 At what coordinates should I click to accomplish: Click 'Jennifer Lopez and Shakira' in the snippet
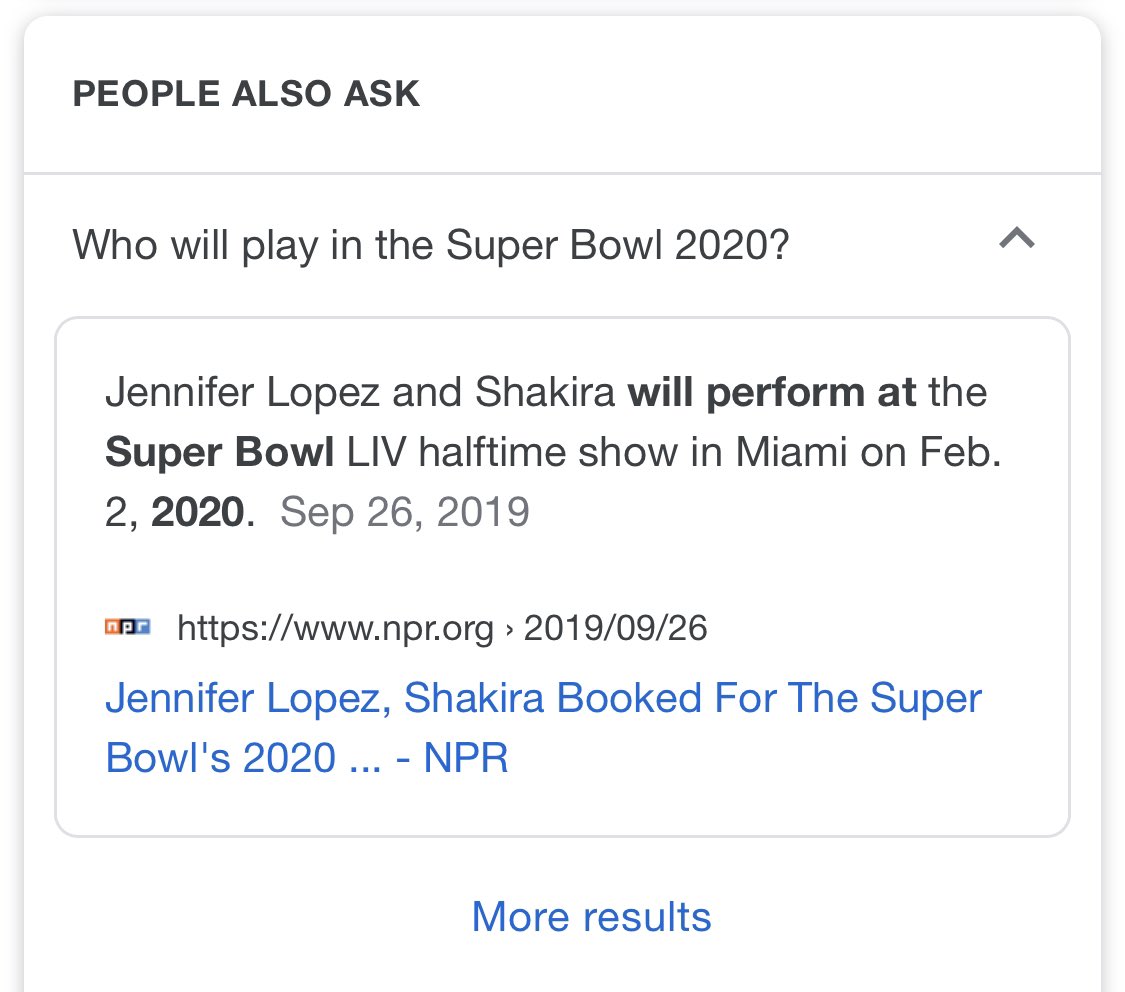point(360,392)
